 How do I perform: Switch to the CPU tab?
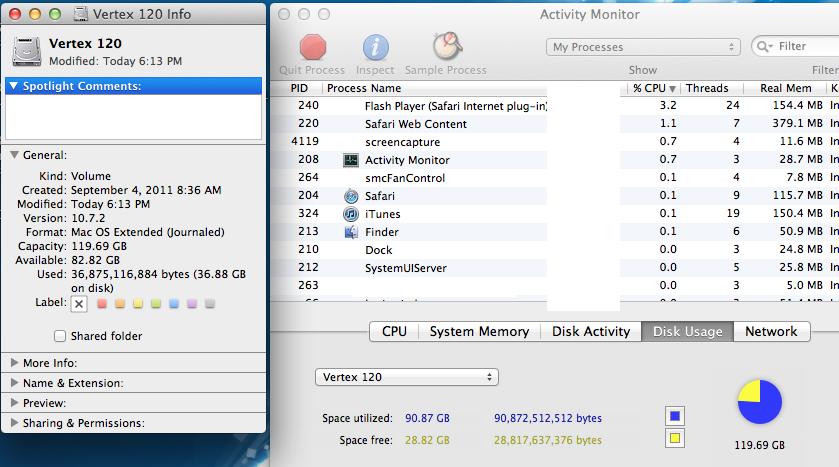pos(394,331)
